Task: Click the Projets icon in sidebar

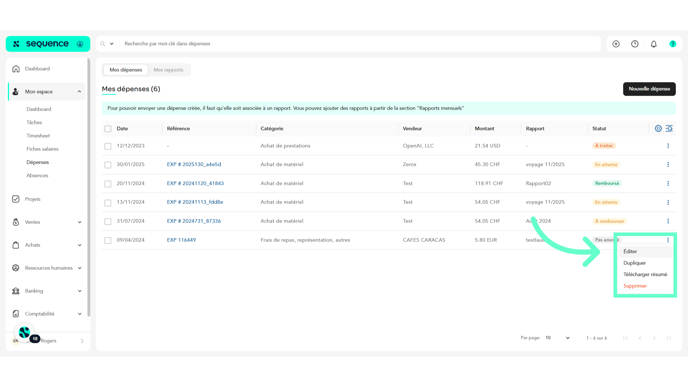Action: [16, 199]
